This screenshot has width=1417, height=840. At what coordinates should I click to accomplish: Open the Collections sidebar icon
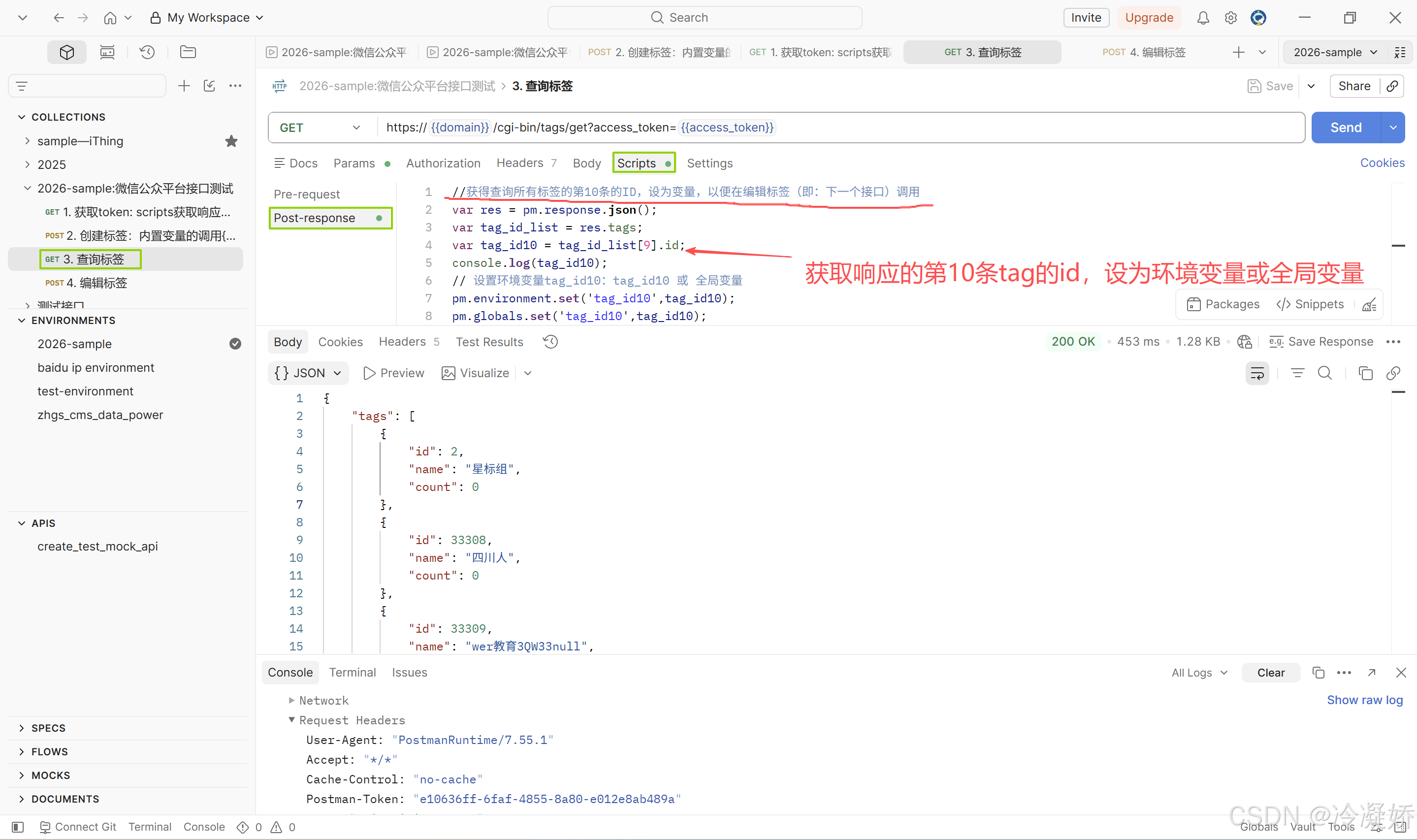[67, 52]
